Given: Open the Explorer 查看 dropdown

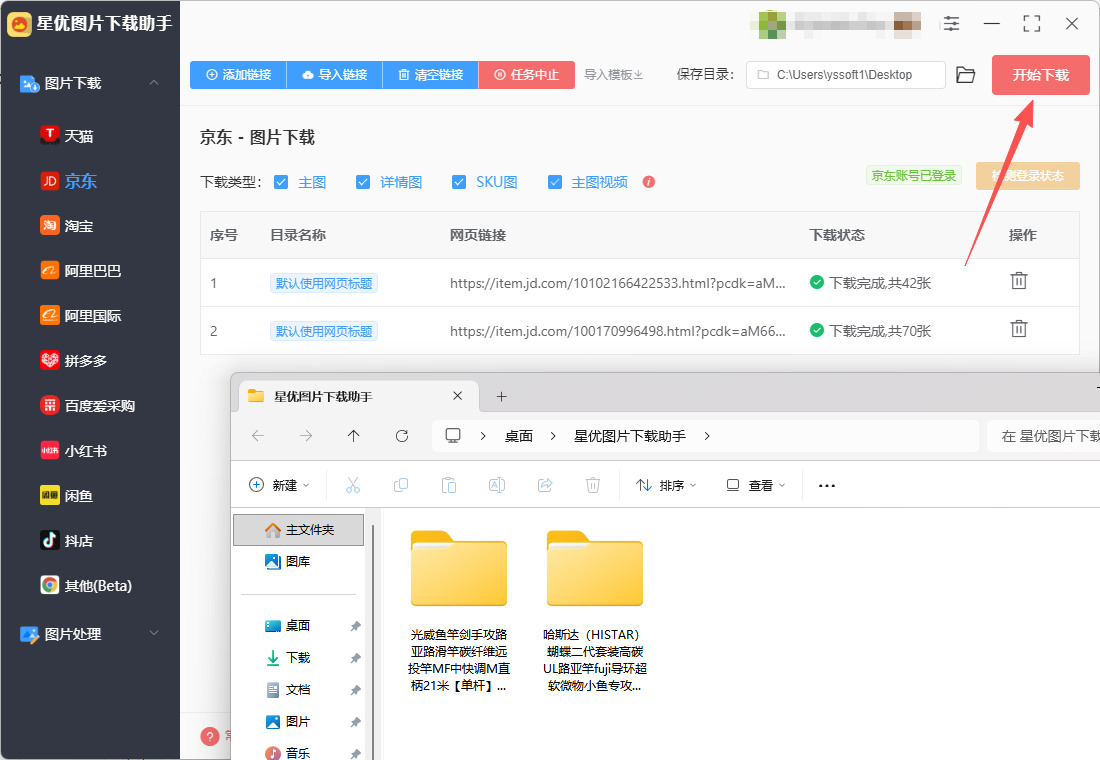Looking at the screenshot, I should tap(756, 485).
